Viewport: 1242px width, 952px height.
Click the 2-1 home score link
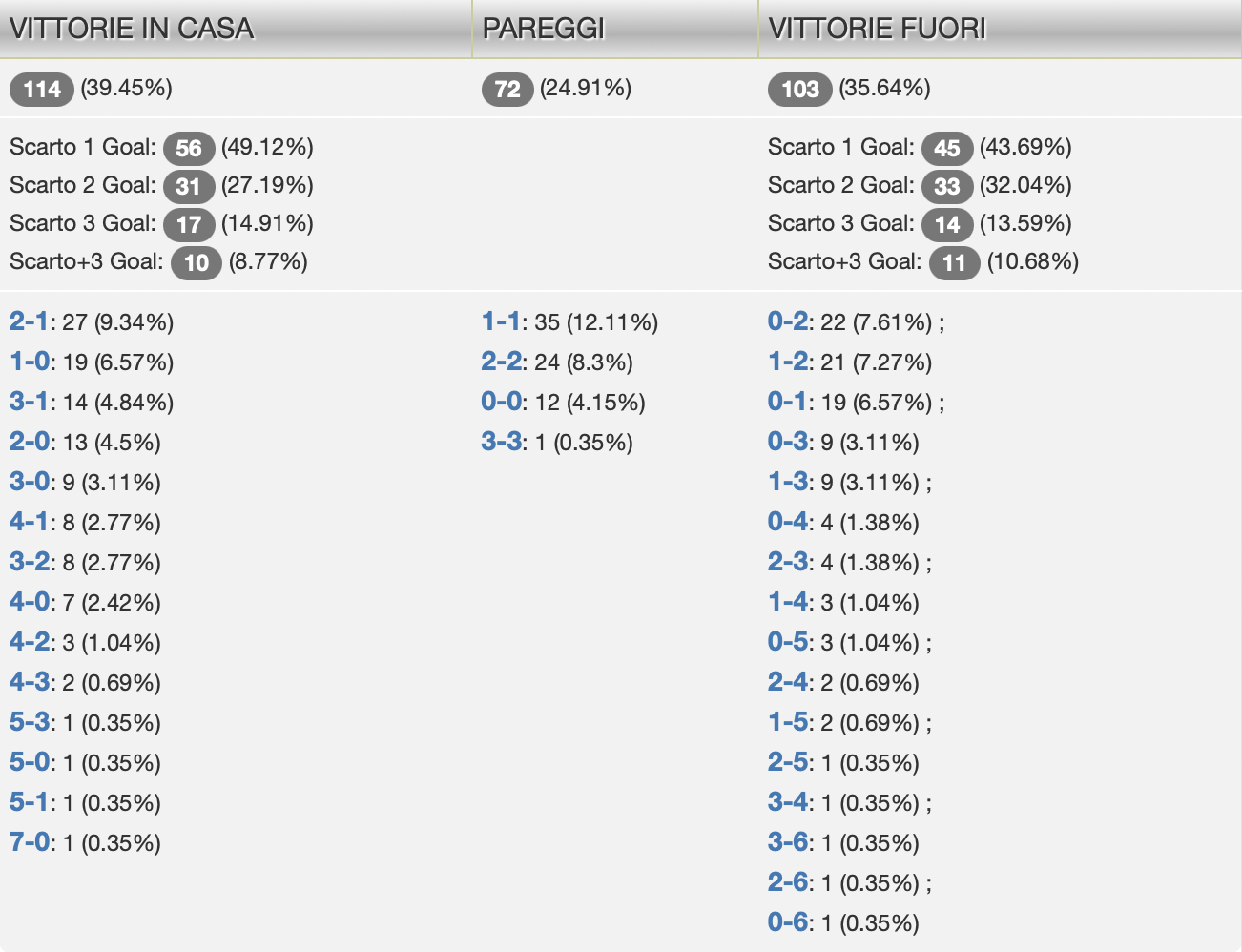pos(29,321)
